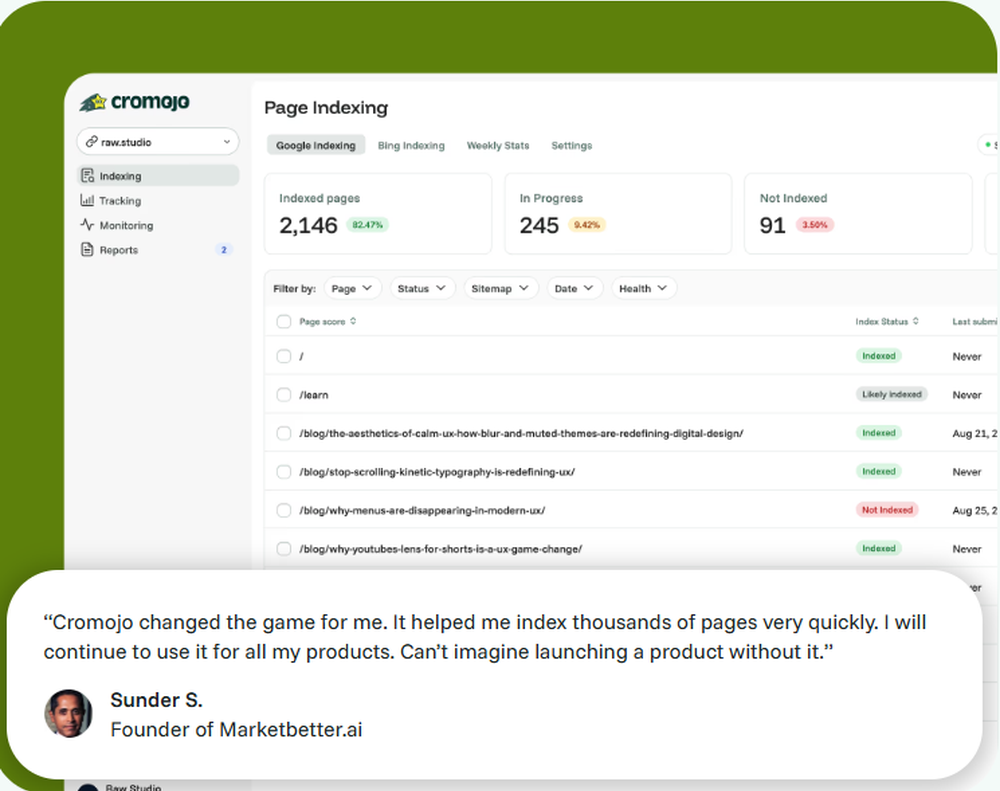
Task: Click the red Not Indexed status badge
Action: pyautogui.click(x=887, y=510)
